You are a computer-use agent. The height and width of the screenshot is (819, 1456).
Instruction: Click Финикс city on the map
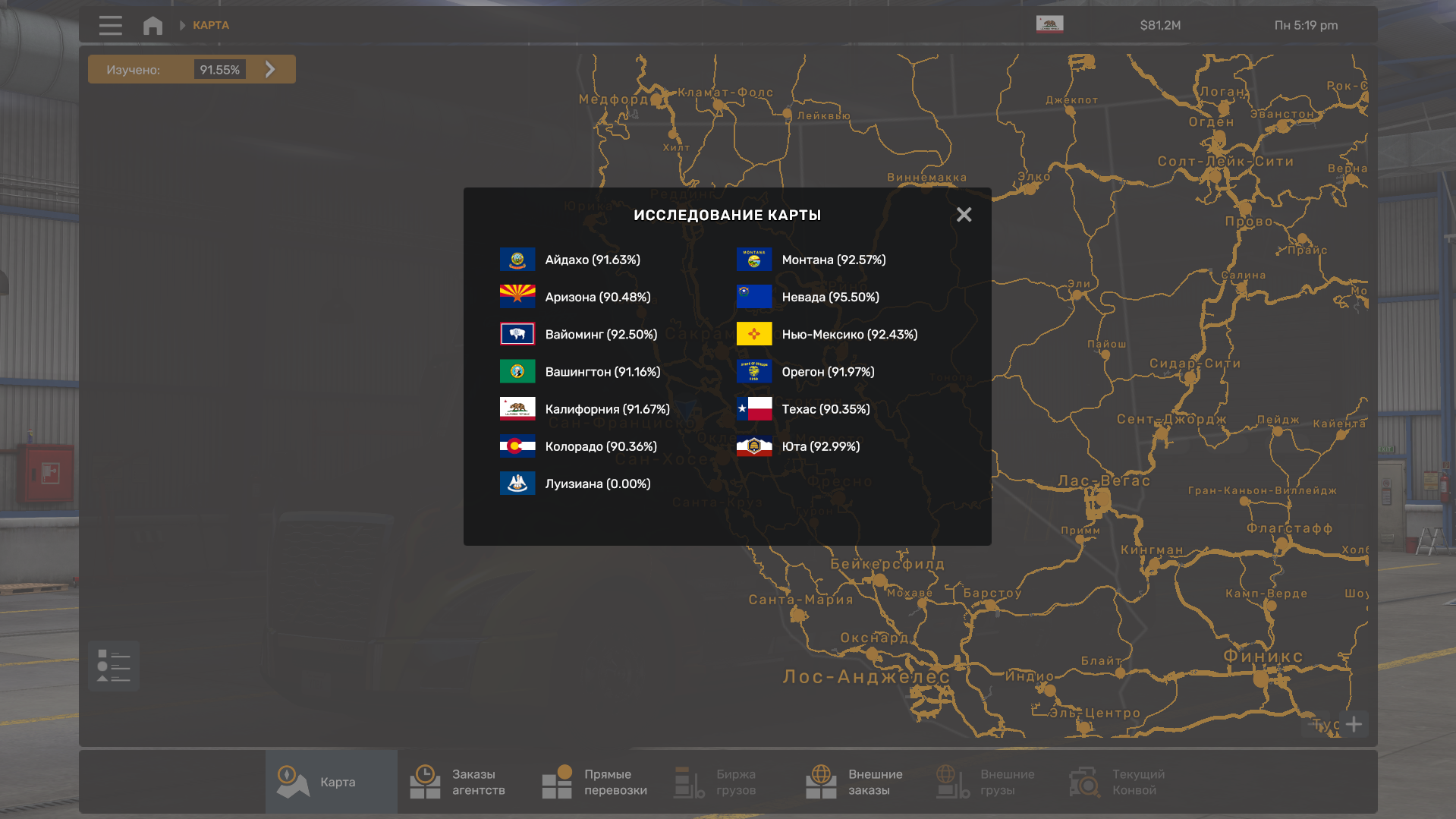pyautogui.click(x=1263, y=657)
